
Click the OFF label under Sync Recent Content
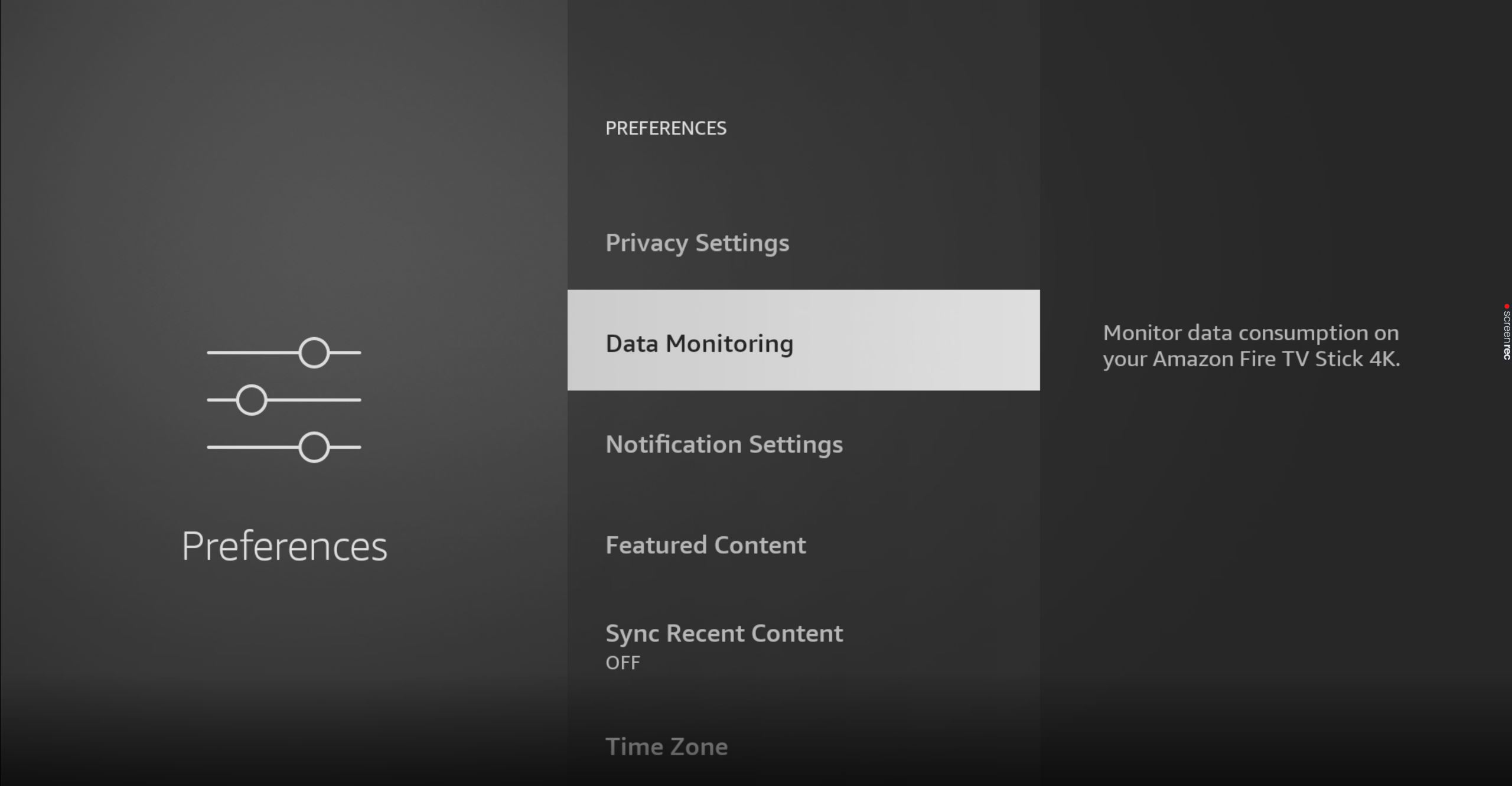(x=622, y=662)
